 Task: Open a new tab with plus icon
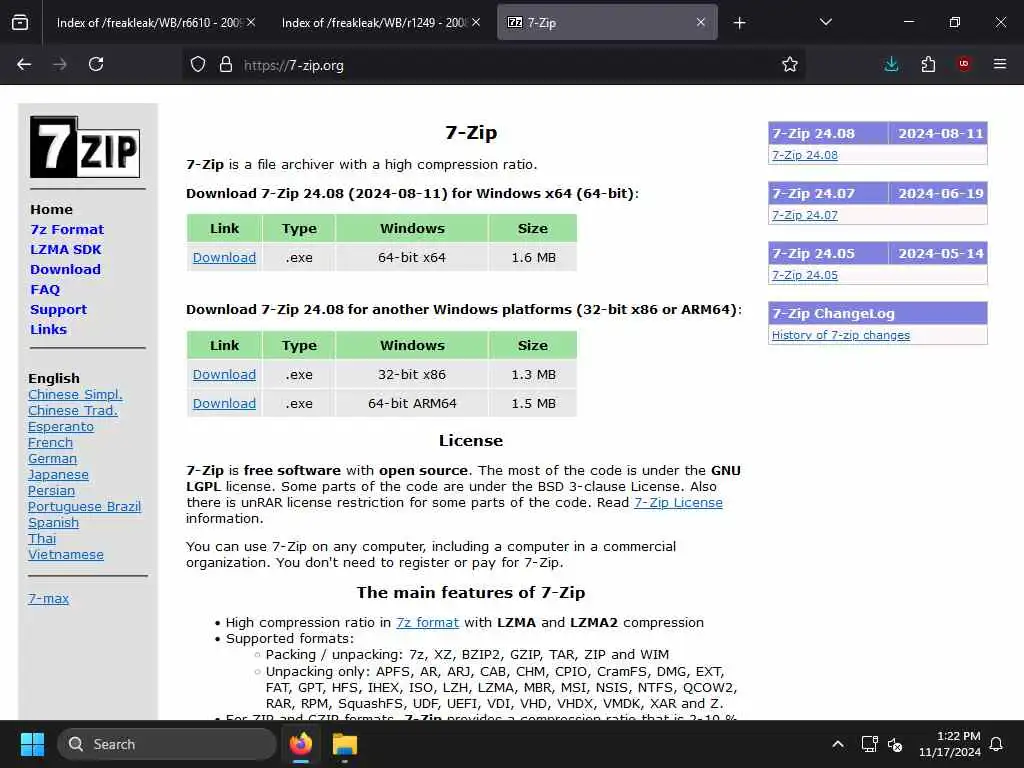(x=739, y=23)
